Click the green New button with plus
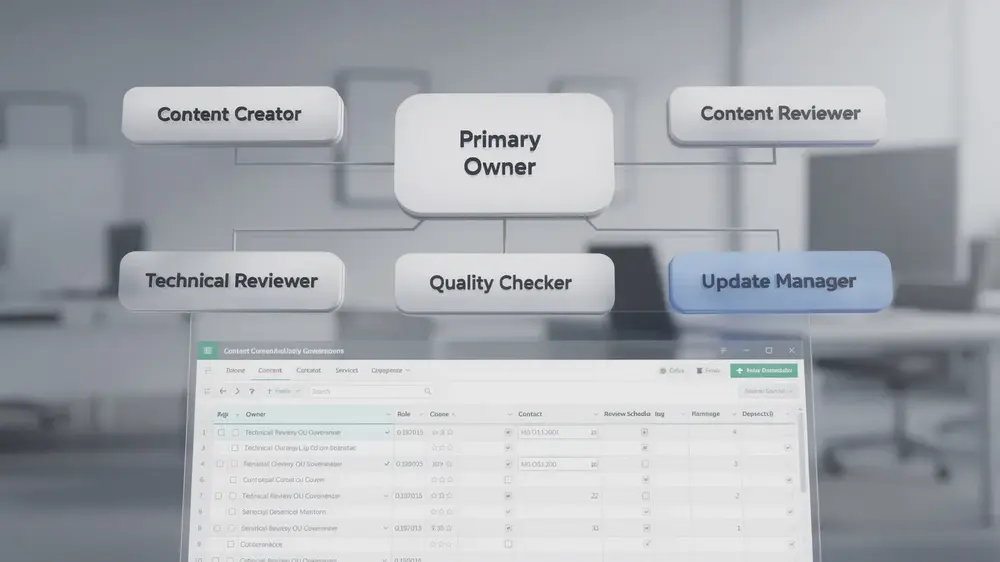This screenshot has width=1000, height=562. click(763, 371)
